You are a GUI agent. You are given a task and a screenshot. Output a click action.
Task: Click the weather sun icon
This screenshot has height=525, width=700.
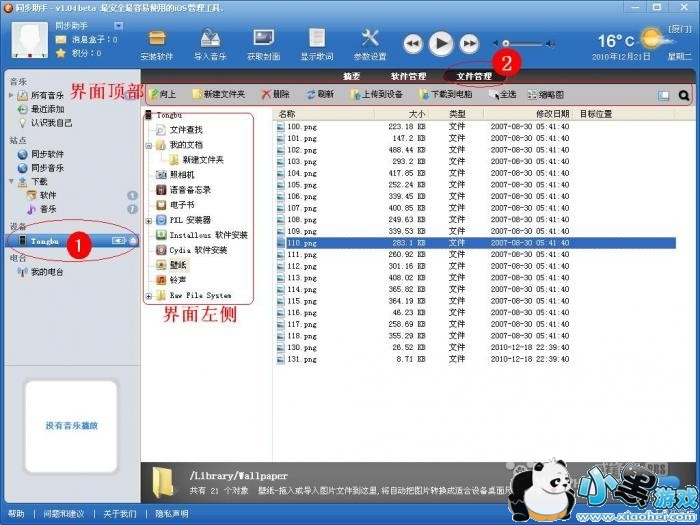point(652,38)
